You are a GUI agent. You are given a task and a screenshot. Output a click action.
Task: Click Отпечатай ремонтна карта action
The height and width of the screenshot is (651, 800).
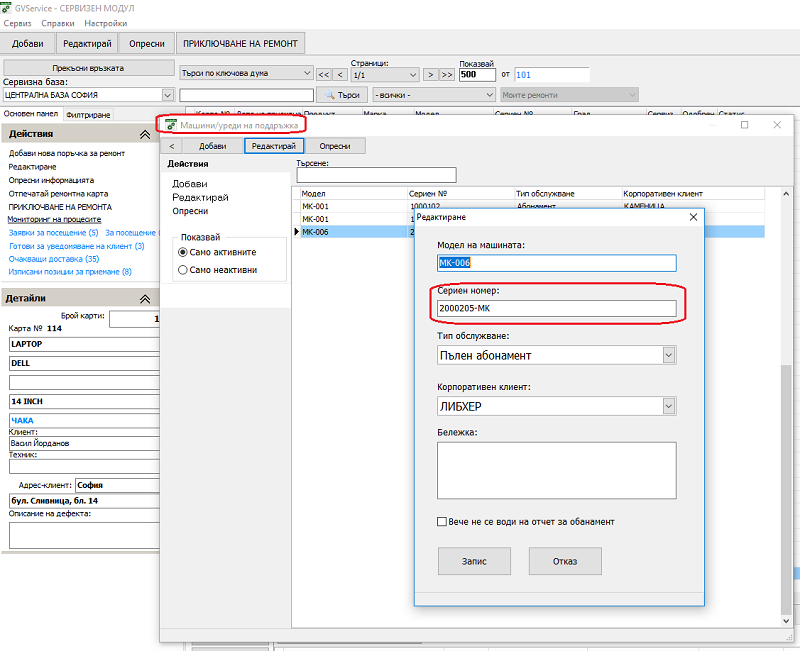pos(58,193)
